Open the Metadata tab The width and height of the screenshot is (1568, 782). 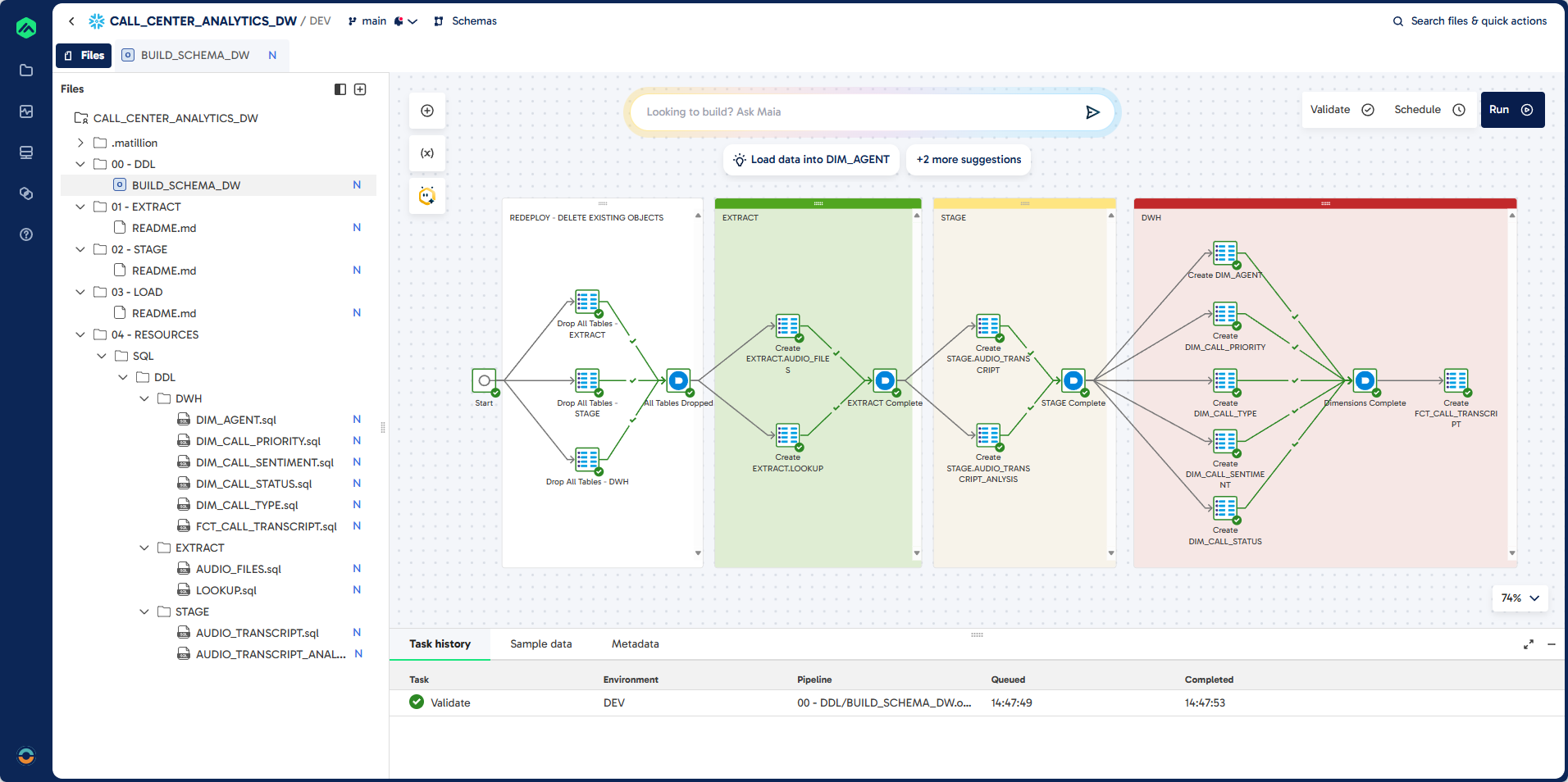tap(635, 644)
